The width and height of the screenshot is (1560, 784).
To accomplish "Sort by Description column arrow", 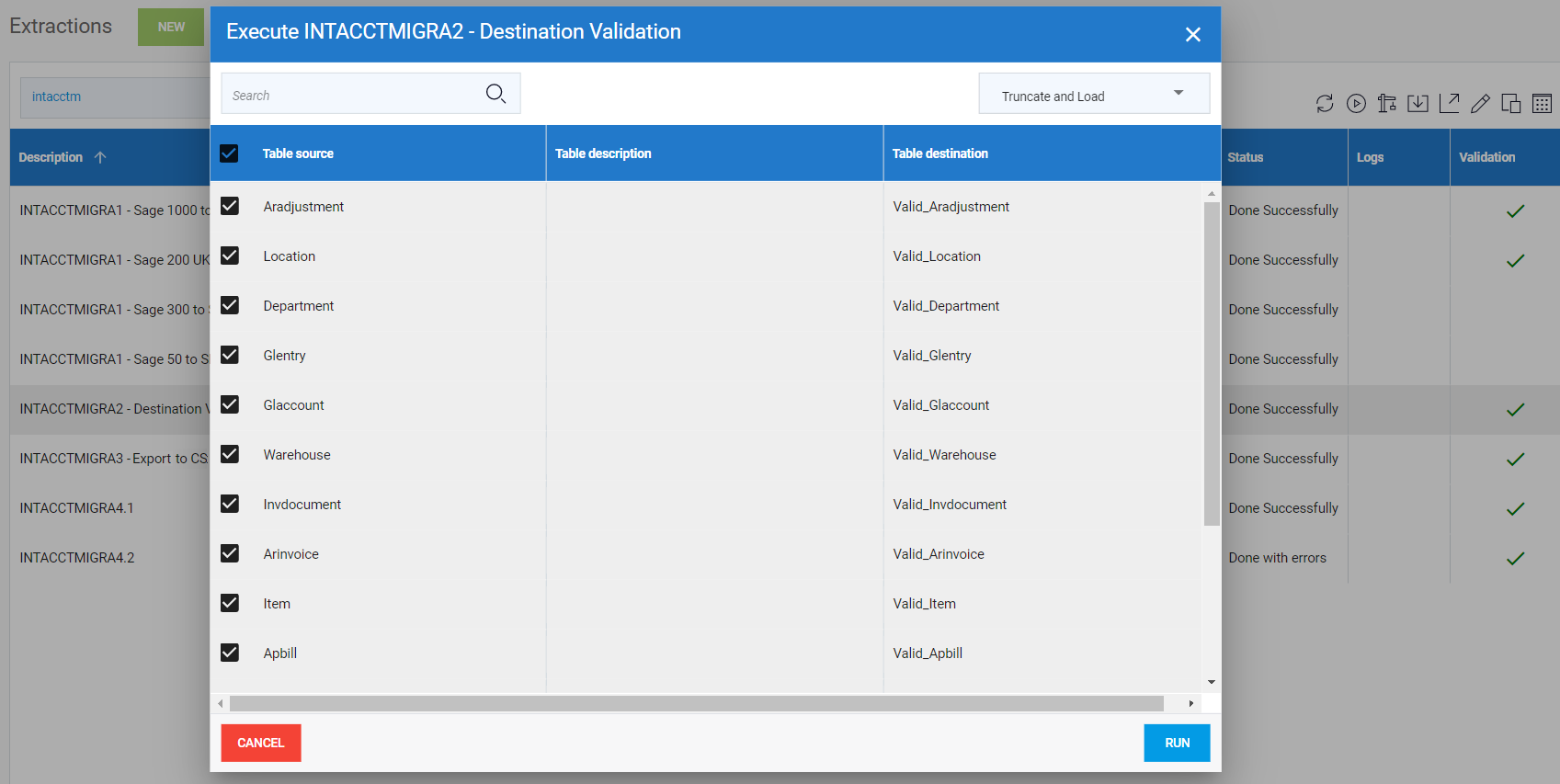I will coord(100,157).
